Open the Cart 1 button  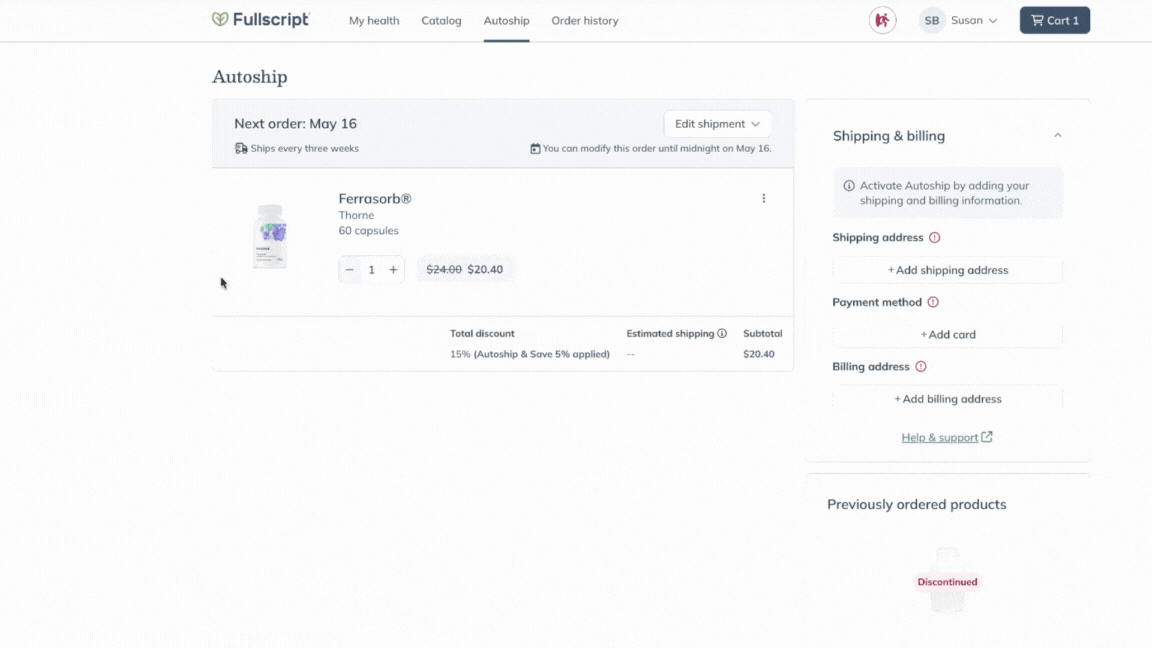coord(1054,21)
